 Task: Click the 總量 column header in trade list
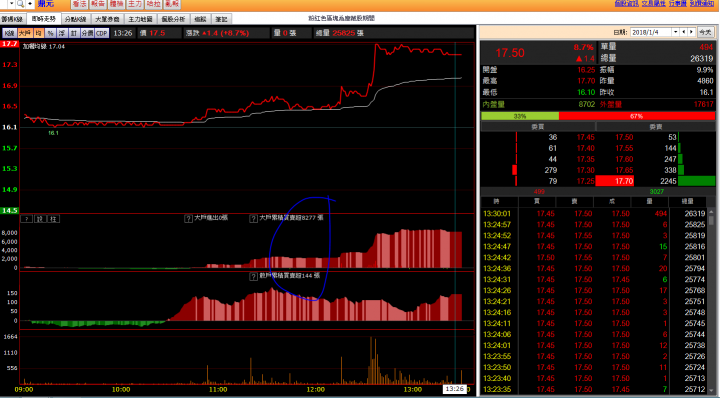click(687, 202)
